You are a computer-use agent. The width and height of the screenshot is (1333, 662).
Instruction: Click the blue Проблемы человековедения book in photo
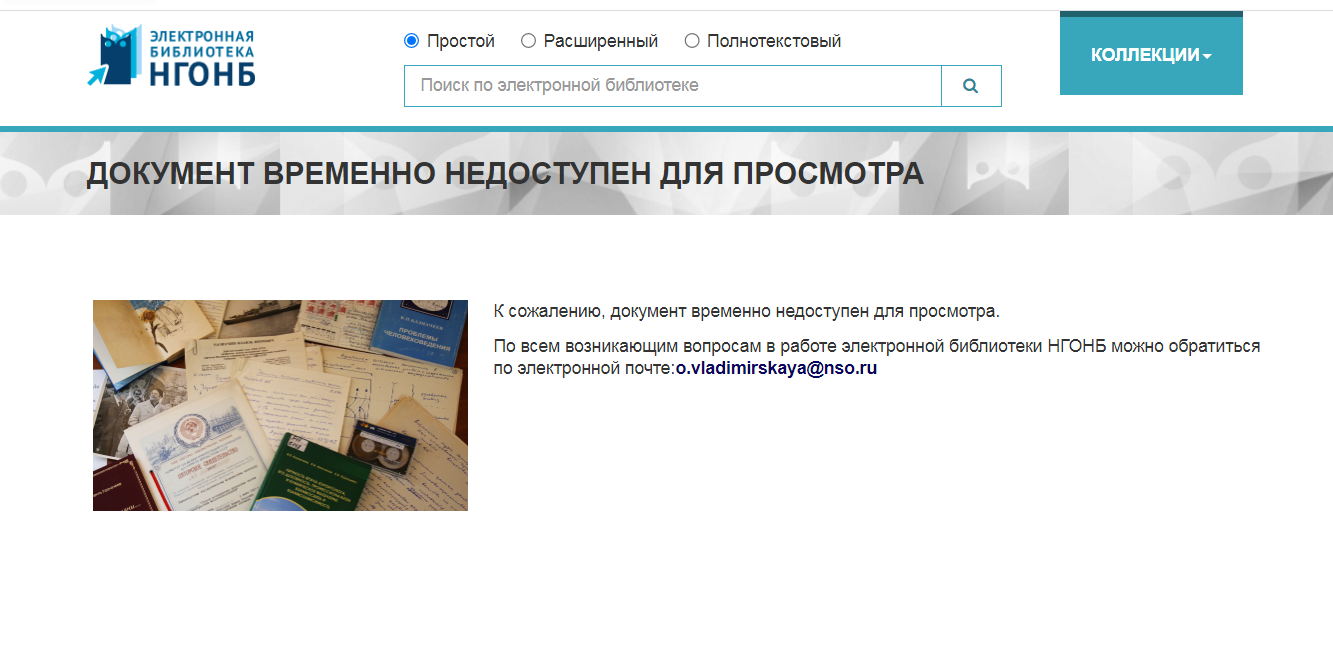point(418,333)
